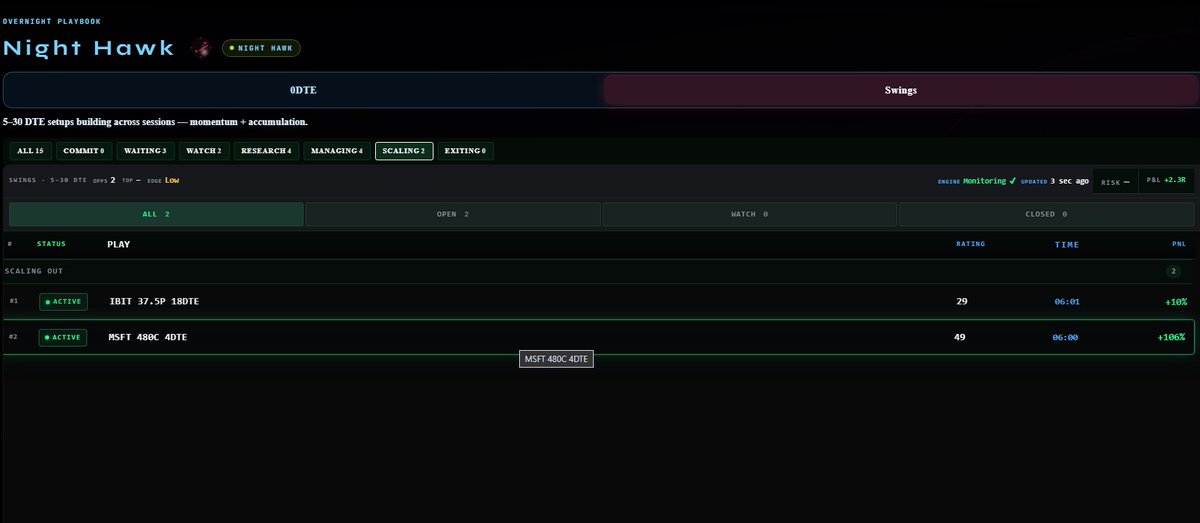The width and height of the screenshot is (1200, 523).
Task: Sort by the RATING column header
Action: pyautogui.click(x=970, y=244)
